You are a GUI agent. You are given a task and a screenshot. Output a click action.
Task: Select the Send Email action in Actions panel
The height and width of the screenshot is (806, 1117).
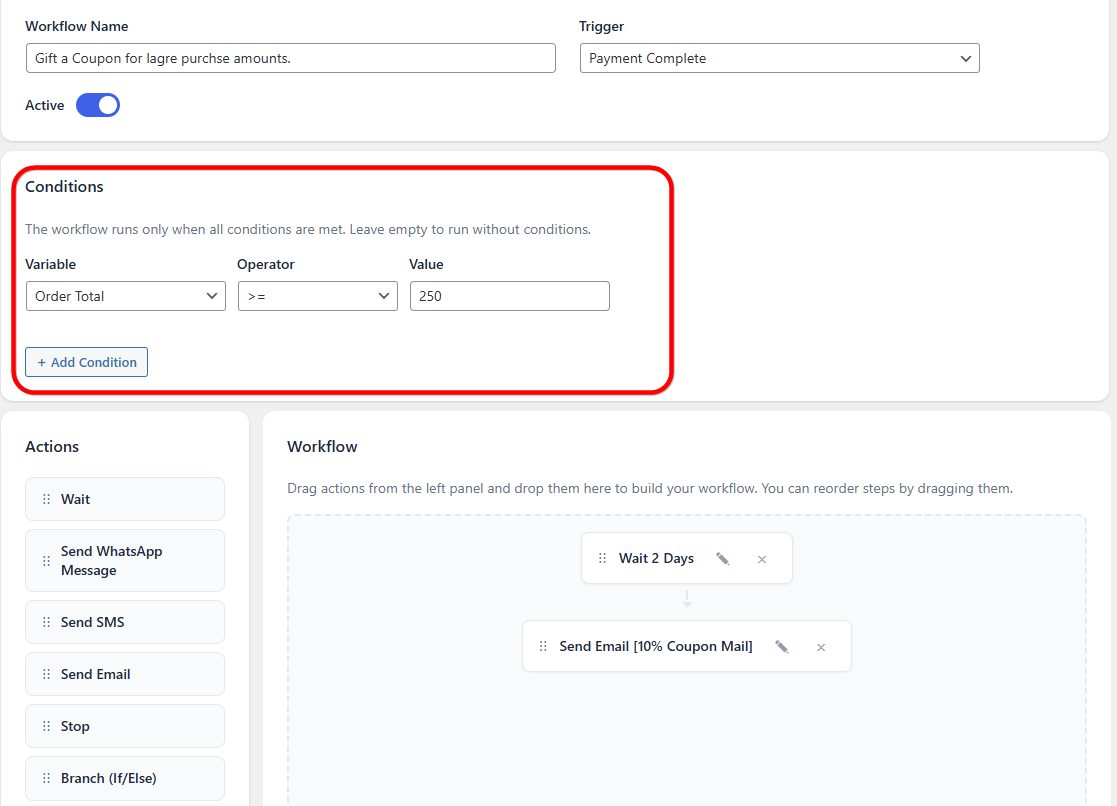(x=125, y=674)
